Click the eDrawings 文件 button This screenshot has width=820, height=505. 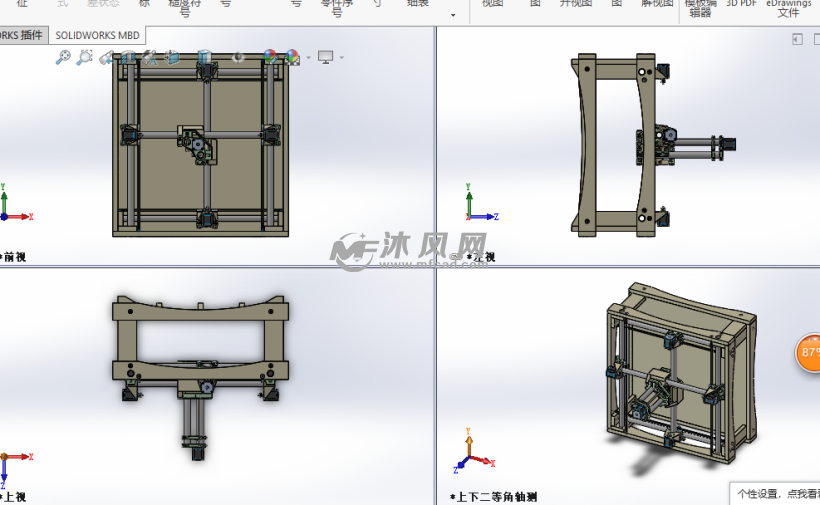click(x=788, y=8)
